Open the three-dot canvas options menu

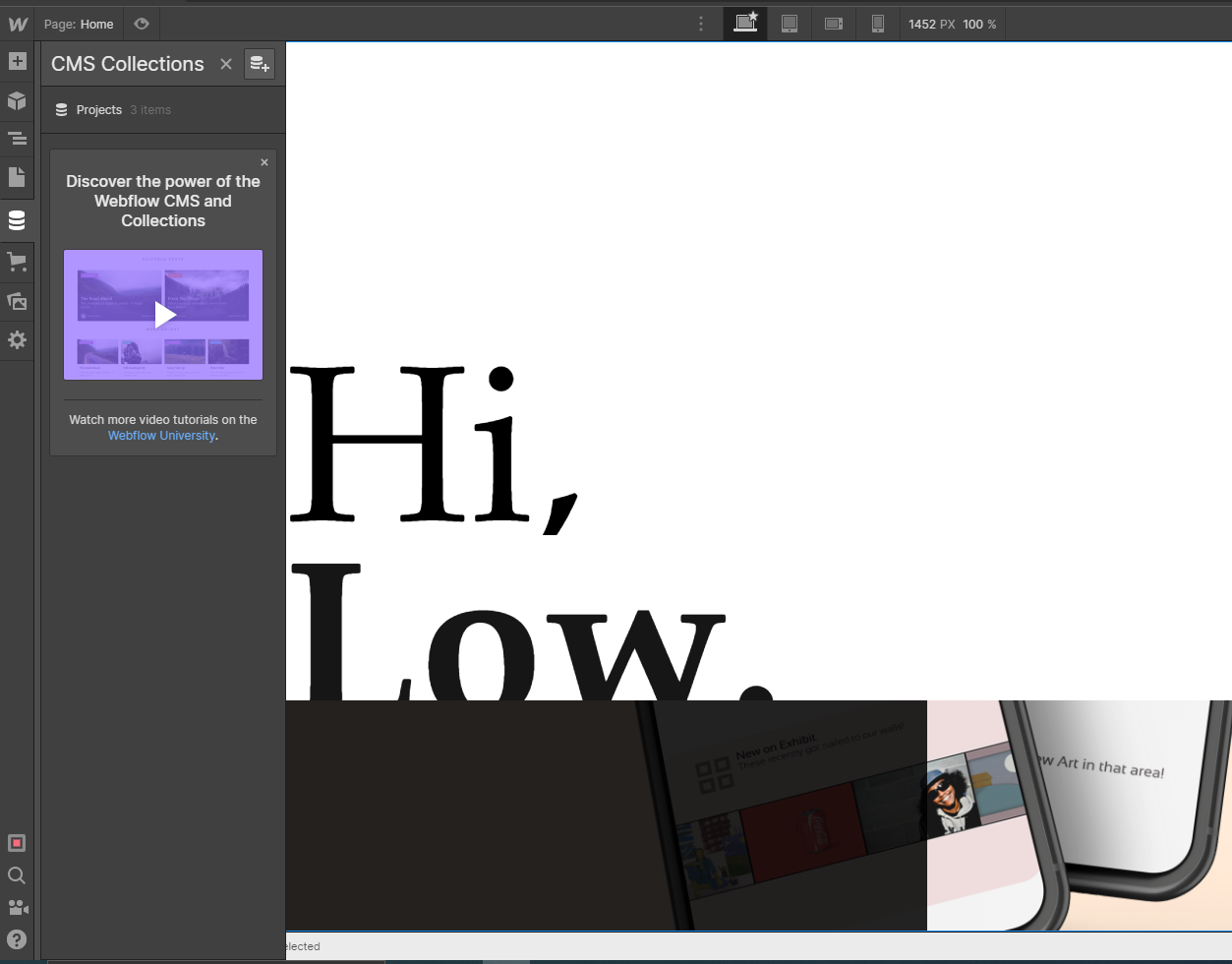click(x=701, y=24)
